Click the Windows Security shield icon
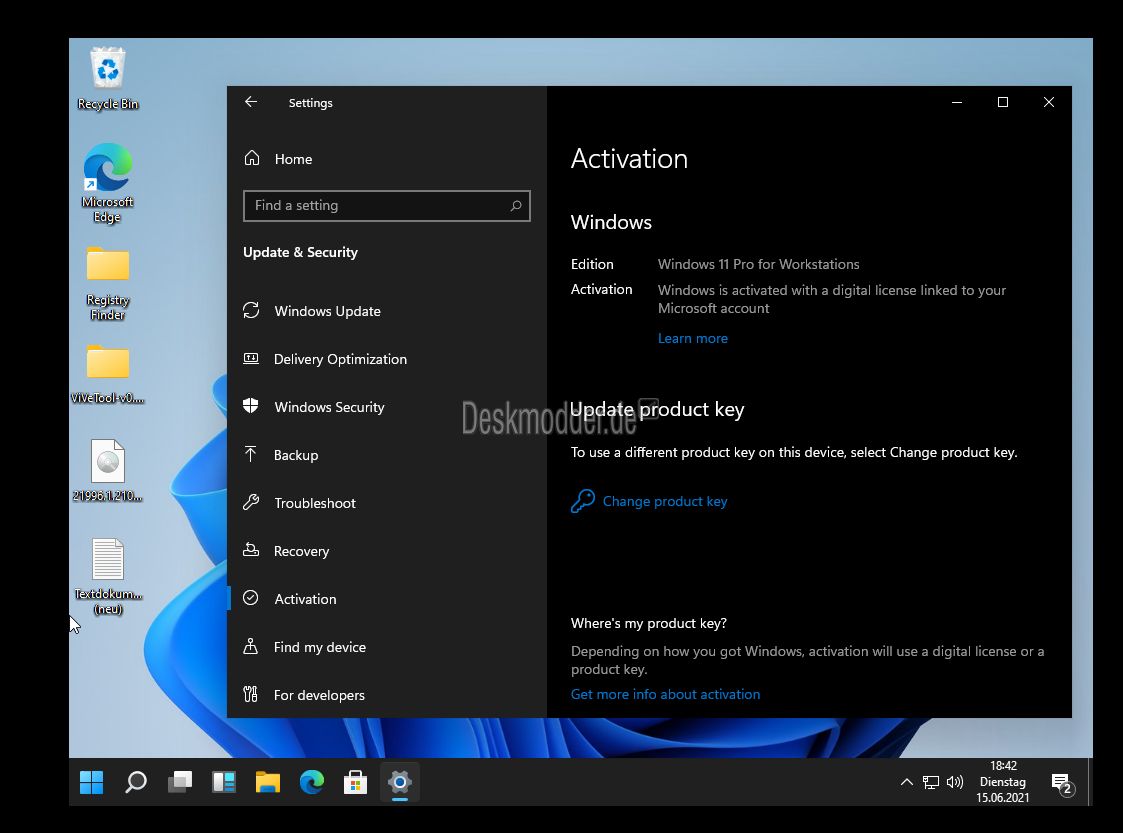The width and height of the screenshot is (1123, 833). [x=251, y=406]
